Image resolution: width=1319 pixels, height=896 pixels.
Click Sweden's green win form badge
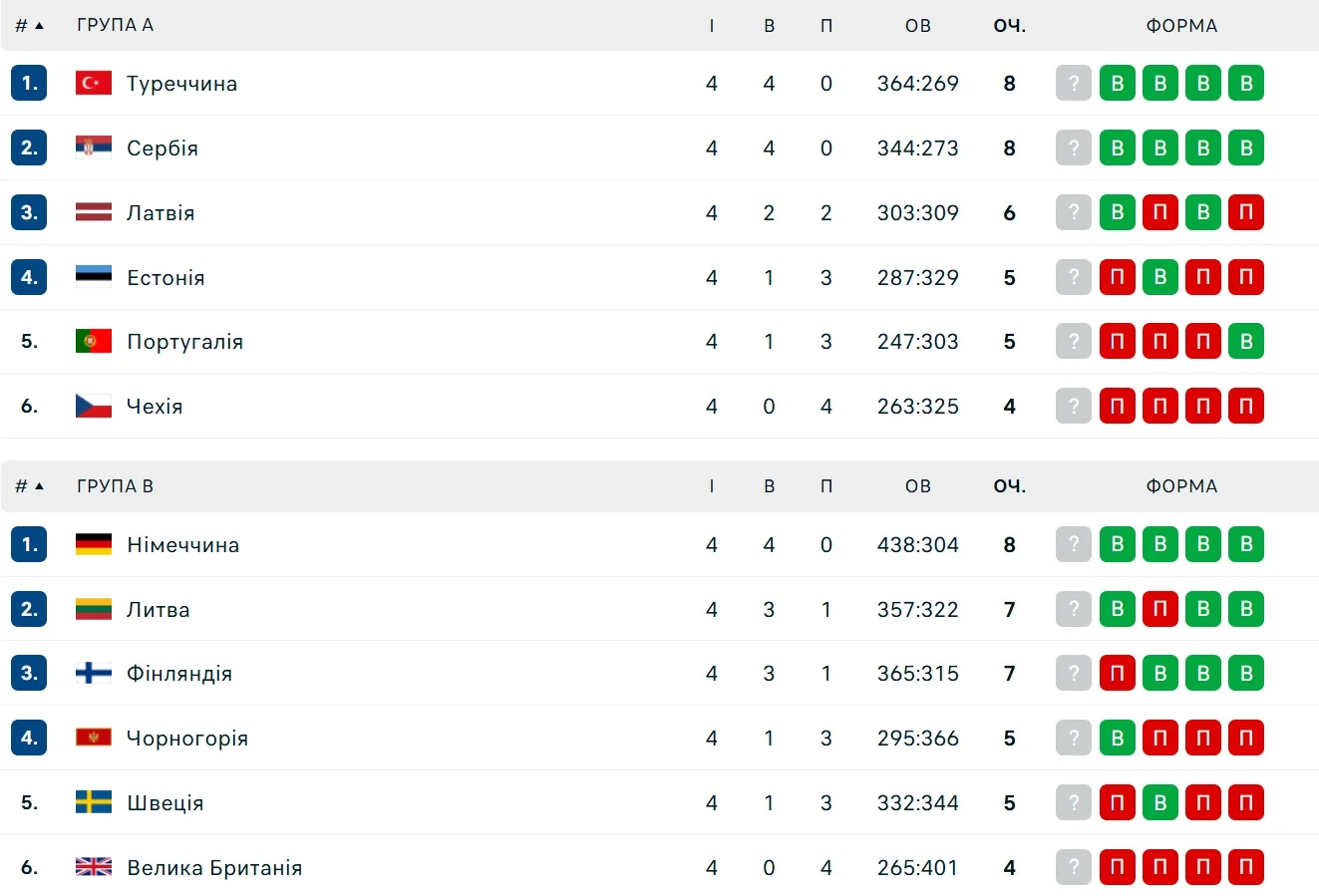pos(1159,803)
